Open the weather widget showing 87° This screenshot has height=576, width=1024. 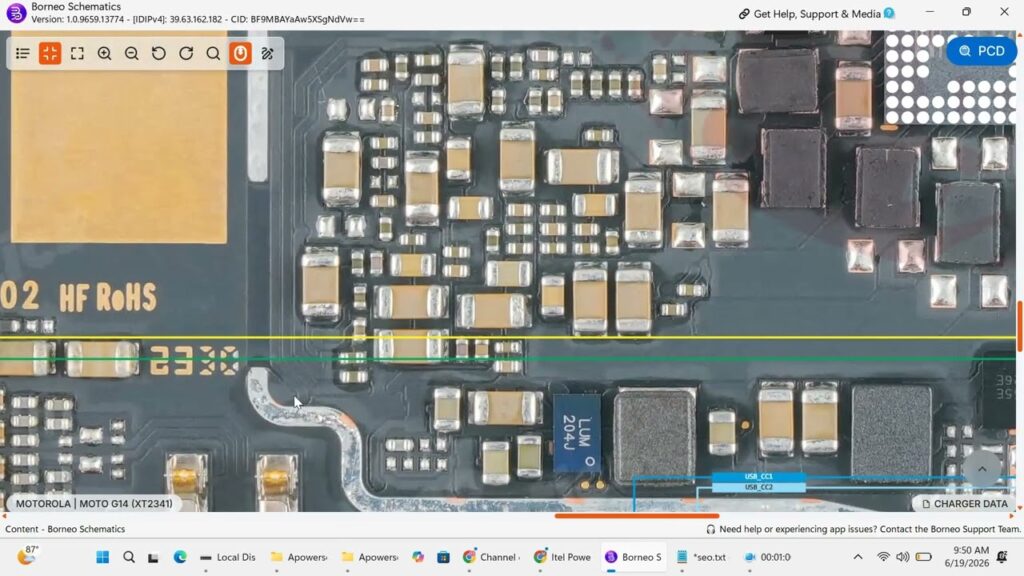click(x=27, y=556)
